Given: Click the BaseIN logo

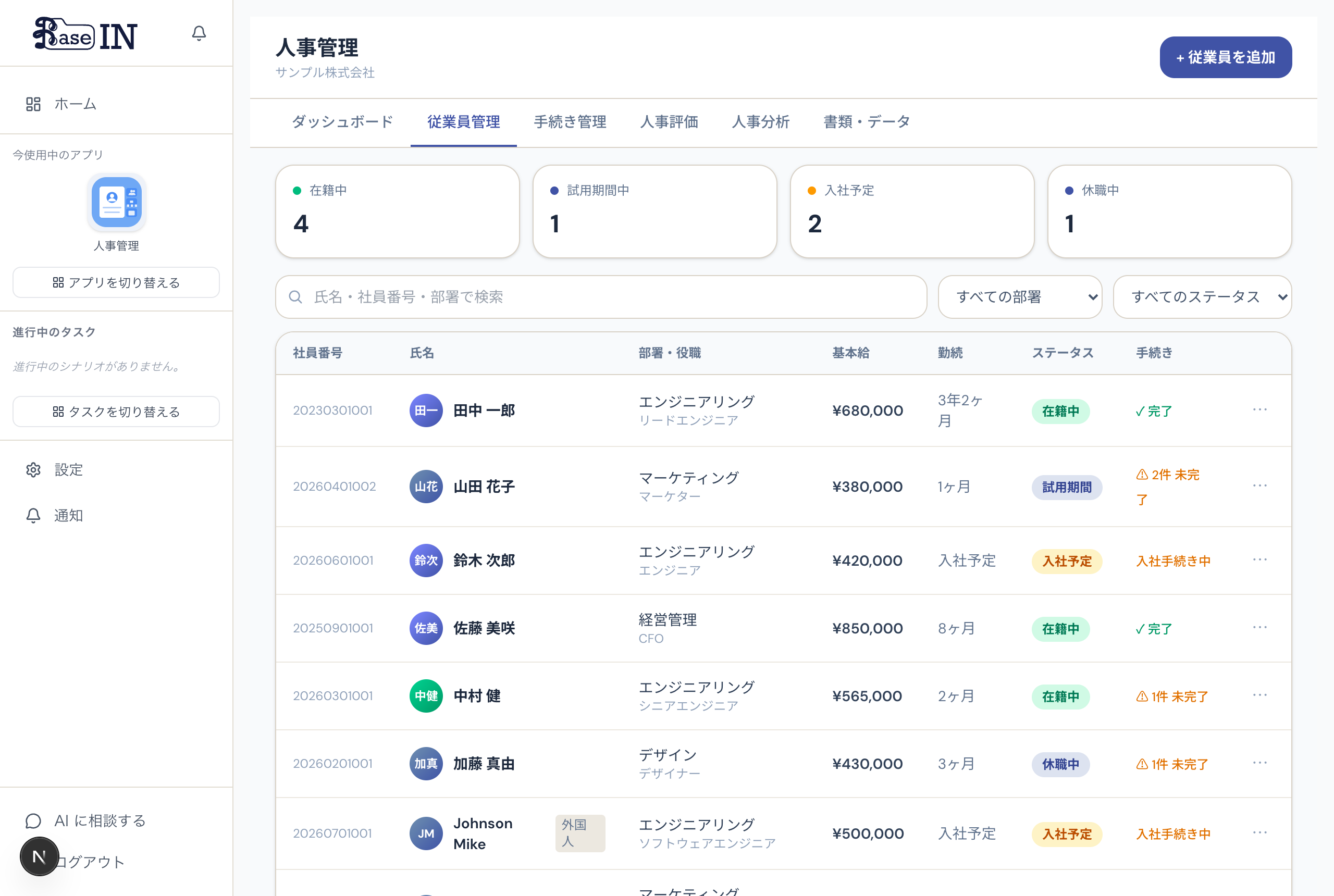Looking at the screenshot, I should 85,34.
